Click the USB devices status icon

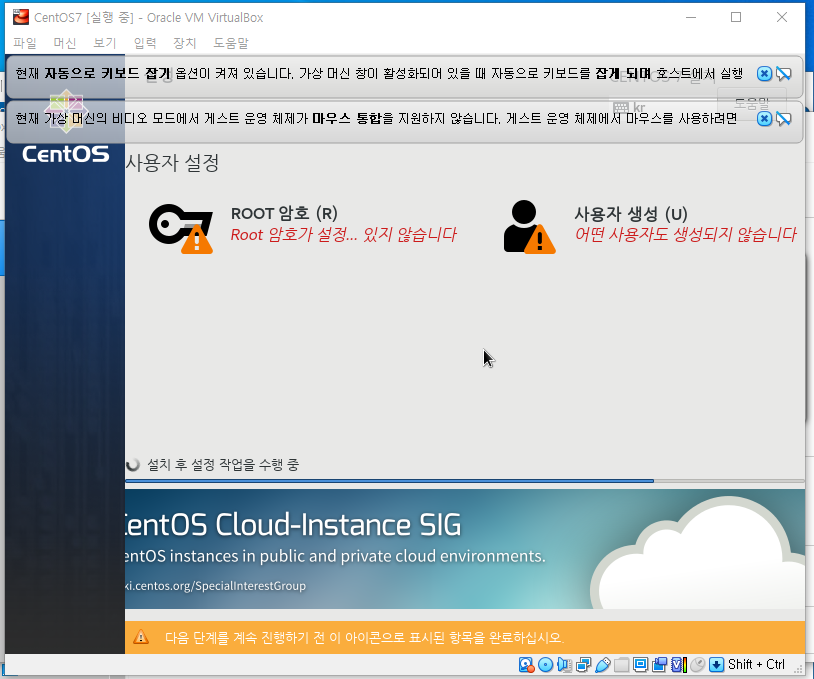[x=603, y=664]
